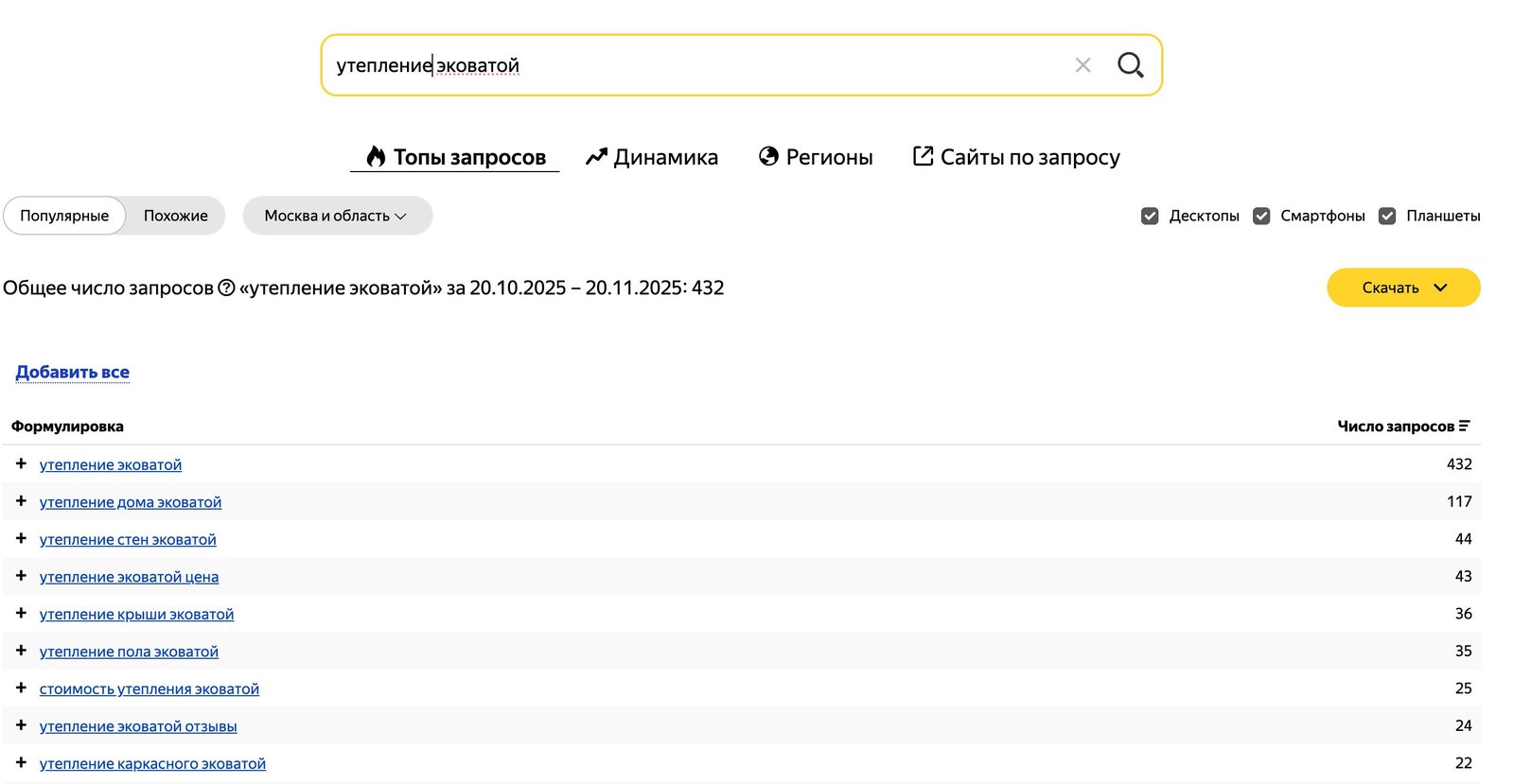Click the magnifying glass search icon
Viewport: 1514px width, 784px height.
(1130, 65)
